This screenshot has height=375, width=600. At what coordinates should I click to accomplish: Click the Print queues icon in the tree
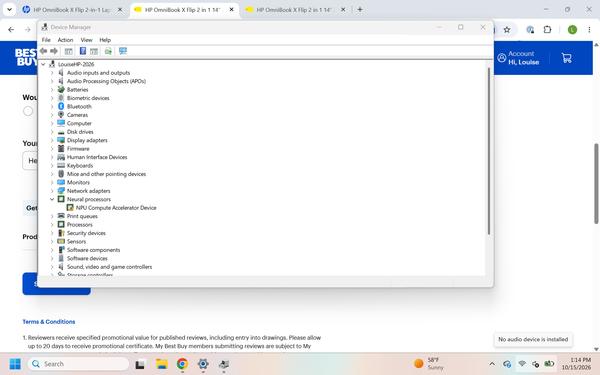(x=61, y=216)
